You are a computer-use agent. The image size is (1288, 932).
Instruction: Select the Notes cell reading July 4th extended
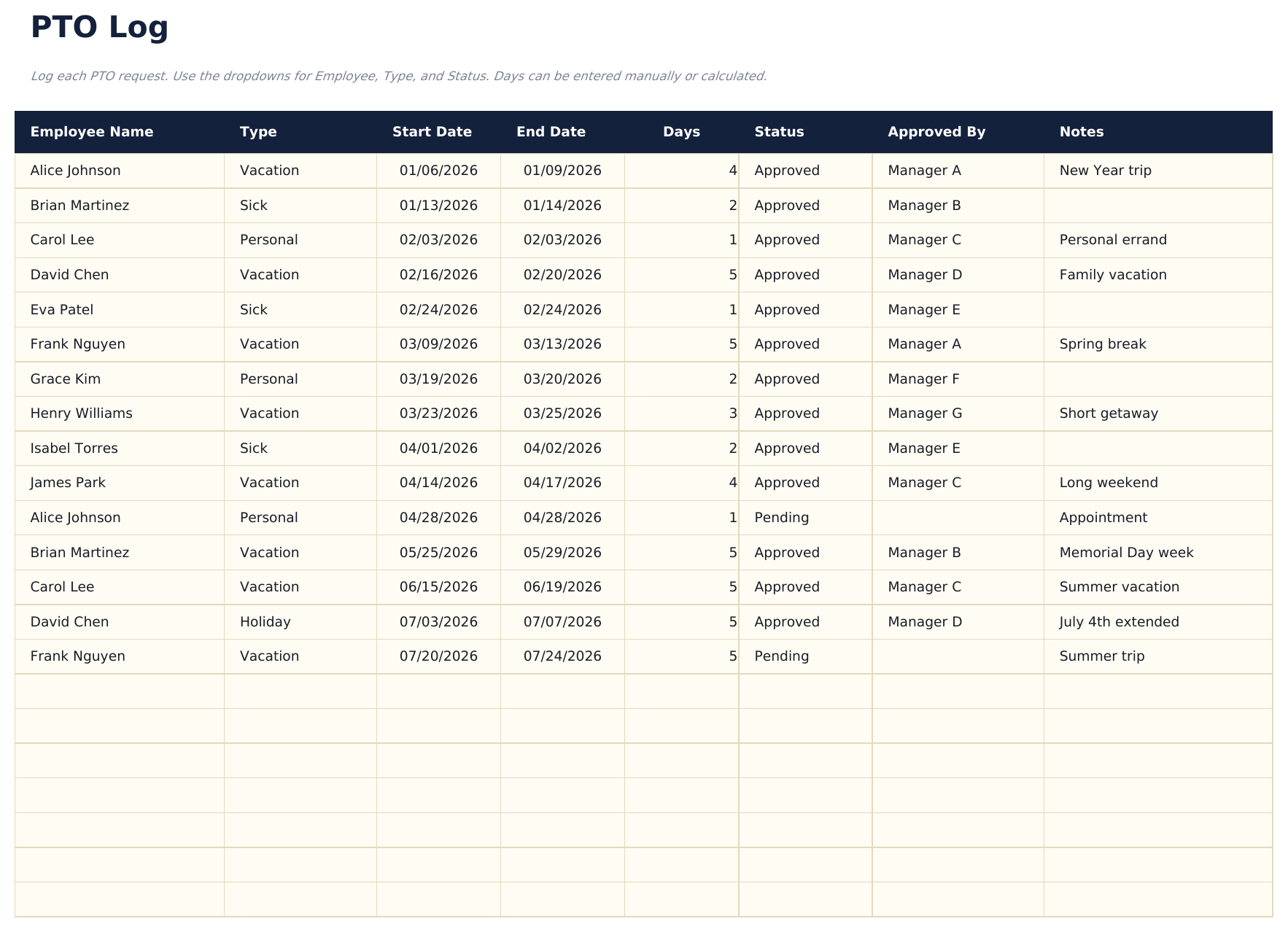click(1119, 621)
